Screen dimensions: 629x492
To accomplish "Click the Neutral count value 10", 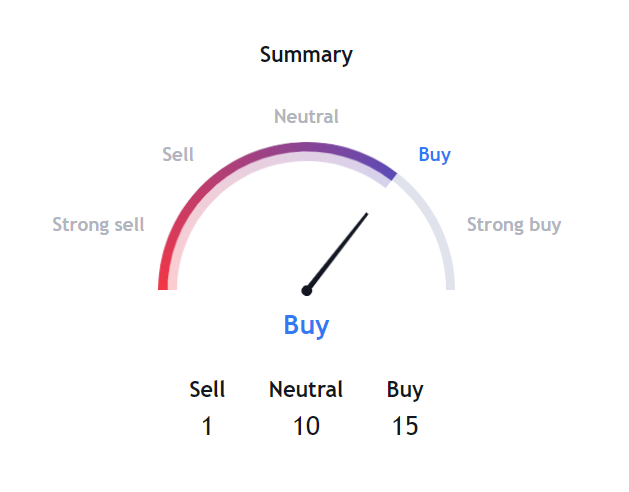I will pyautogui.click(x=306, y=427).
